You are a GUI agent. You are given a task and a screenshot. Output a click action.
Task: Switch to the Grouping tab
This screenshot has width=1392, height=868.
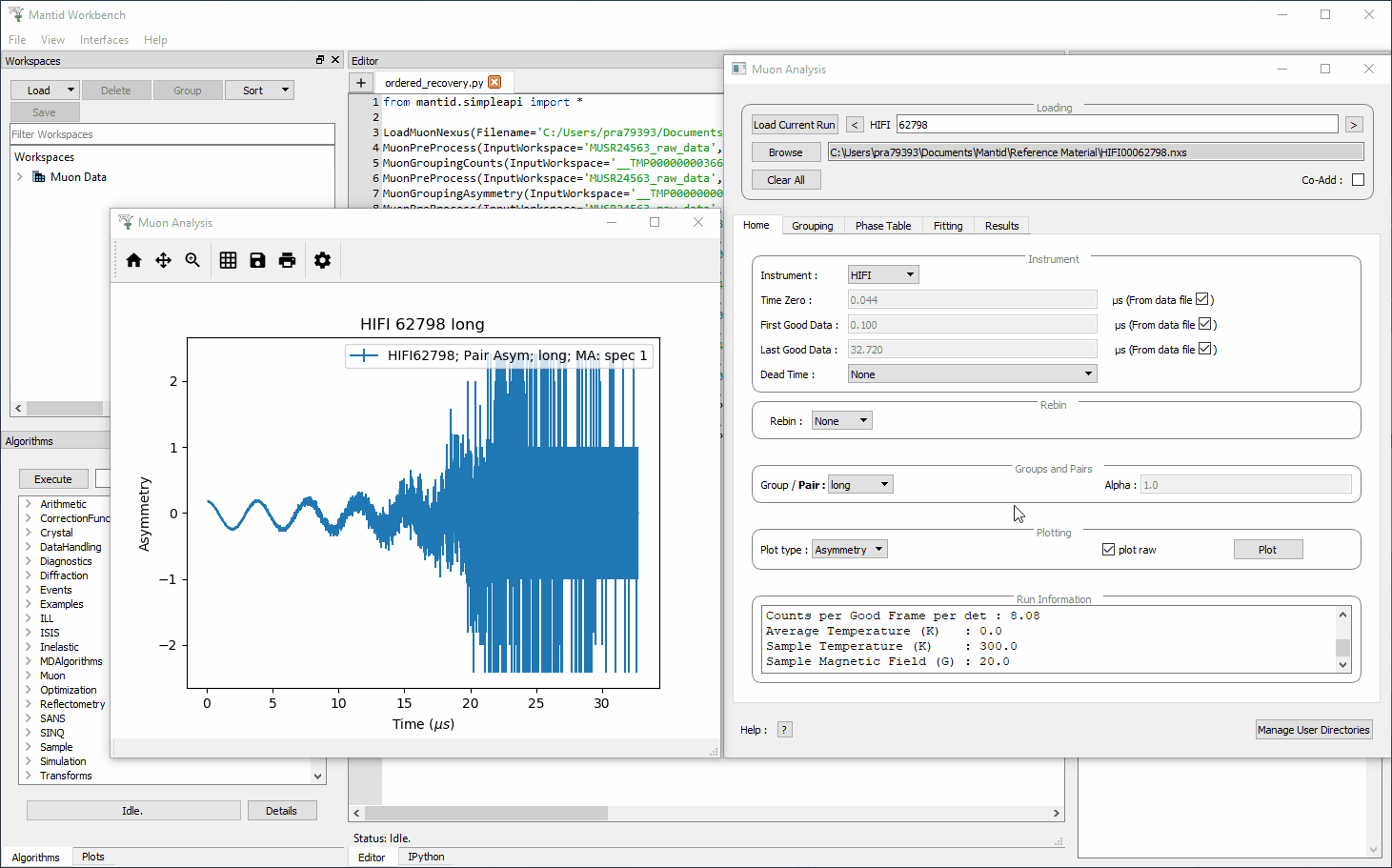(812, 226)
